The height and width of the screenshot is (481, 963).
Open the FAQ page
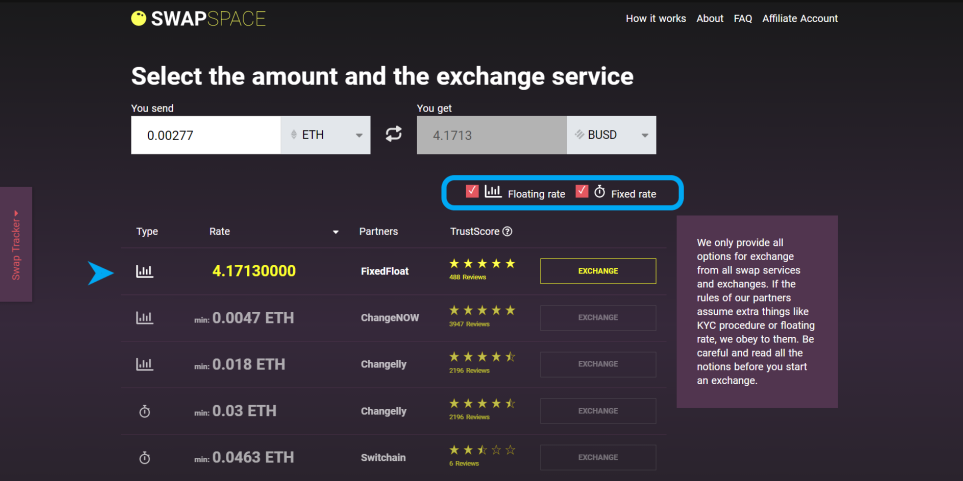(743, 18)
